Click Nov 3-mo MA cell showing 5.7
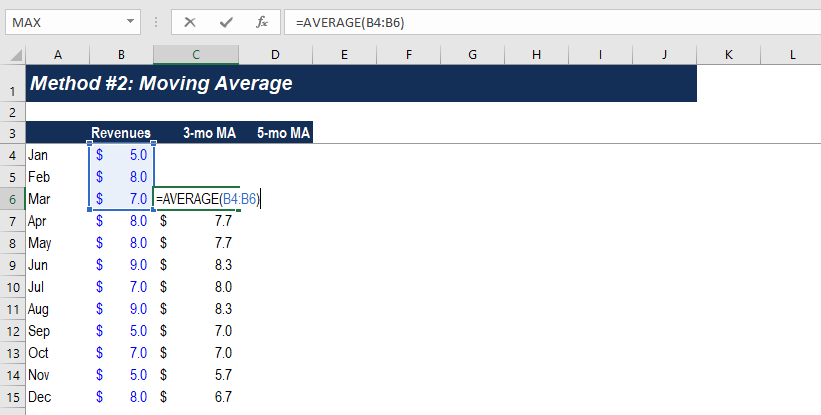Screen dimensions: 821x415 (x=196, y=375)
